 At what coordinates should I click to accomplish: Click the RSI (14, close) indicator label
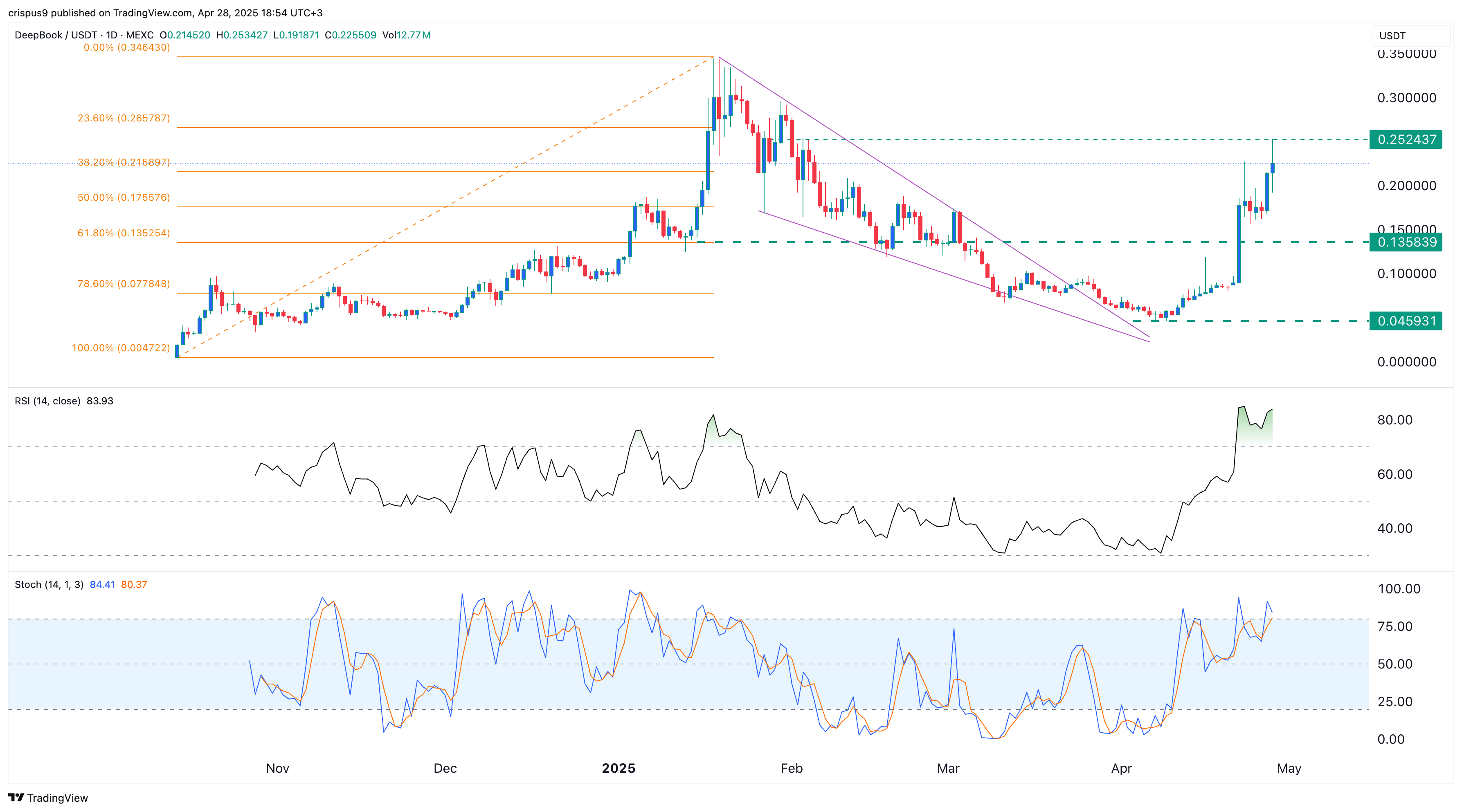click(x=48, y=401)
